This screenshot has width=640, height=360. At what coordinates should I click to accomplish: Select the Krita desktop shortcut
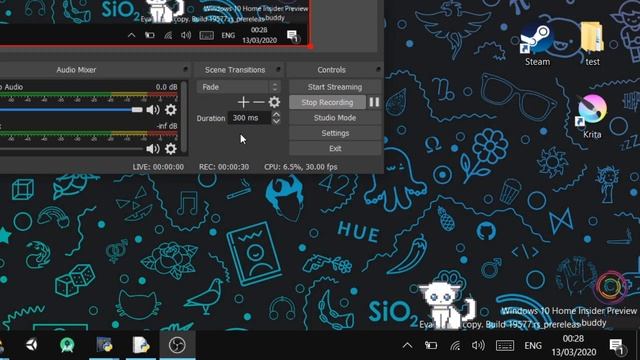pos(592,117)
